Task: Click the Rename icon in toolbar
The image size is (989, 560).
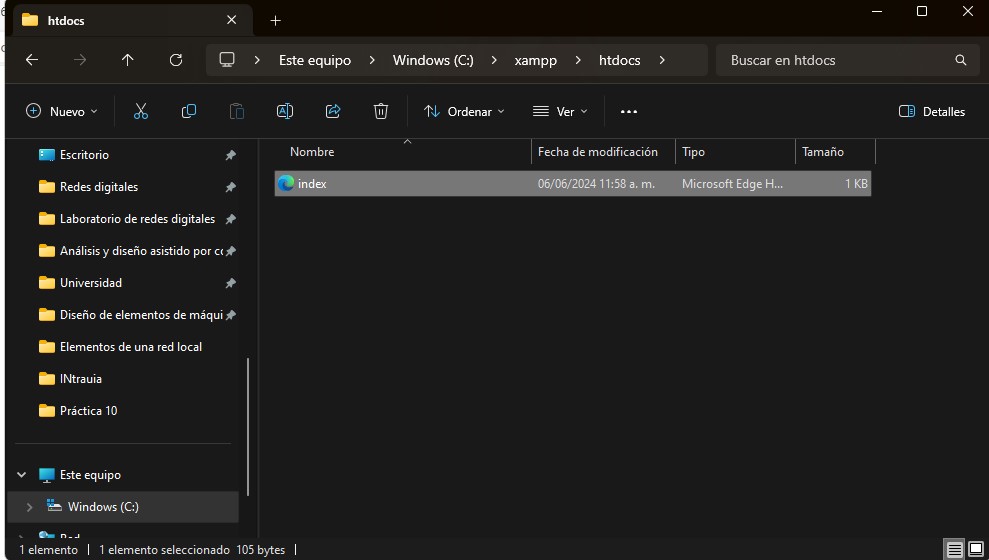Action: (285, 112)
